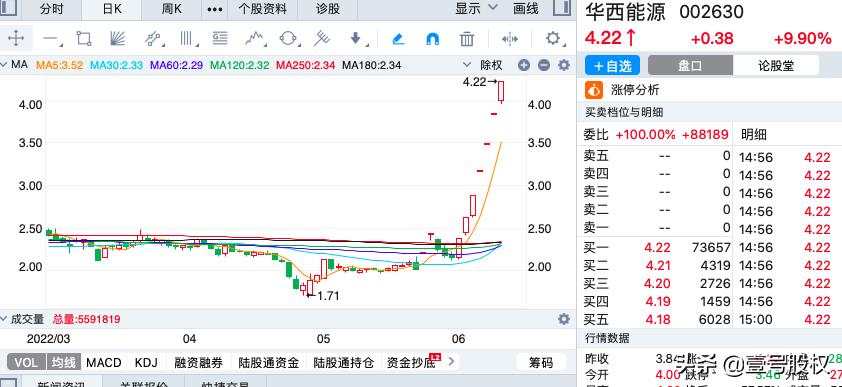Click the 画线 button
Screen dimensions: 842x387
tap(526, 9)
